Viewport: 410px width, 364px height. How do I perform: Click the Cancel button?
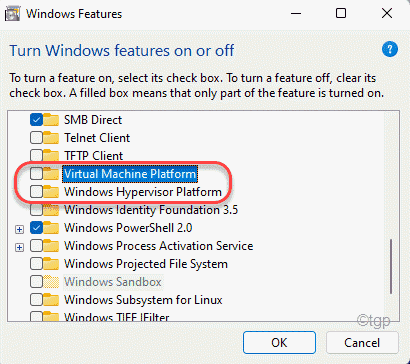tap(362, 342)
